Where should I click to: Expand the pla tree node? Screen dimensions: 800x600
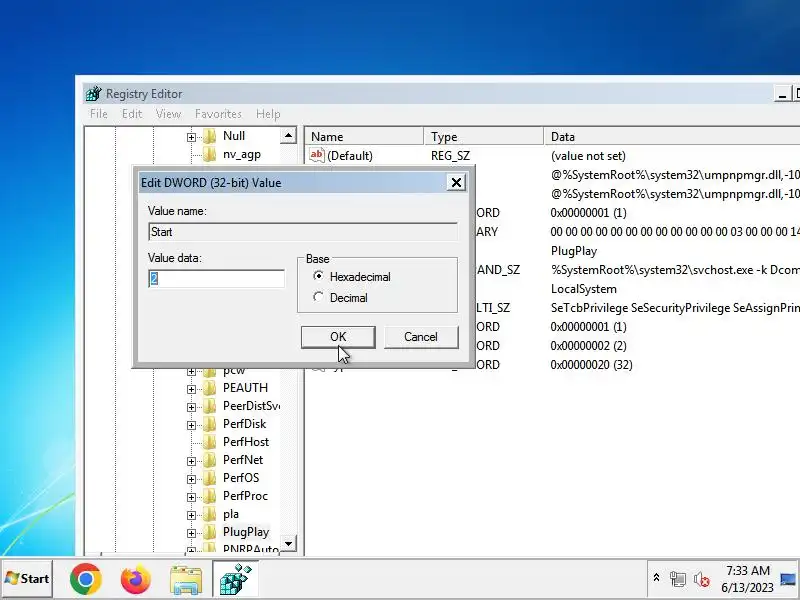click(x=191, y=515)
